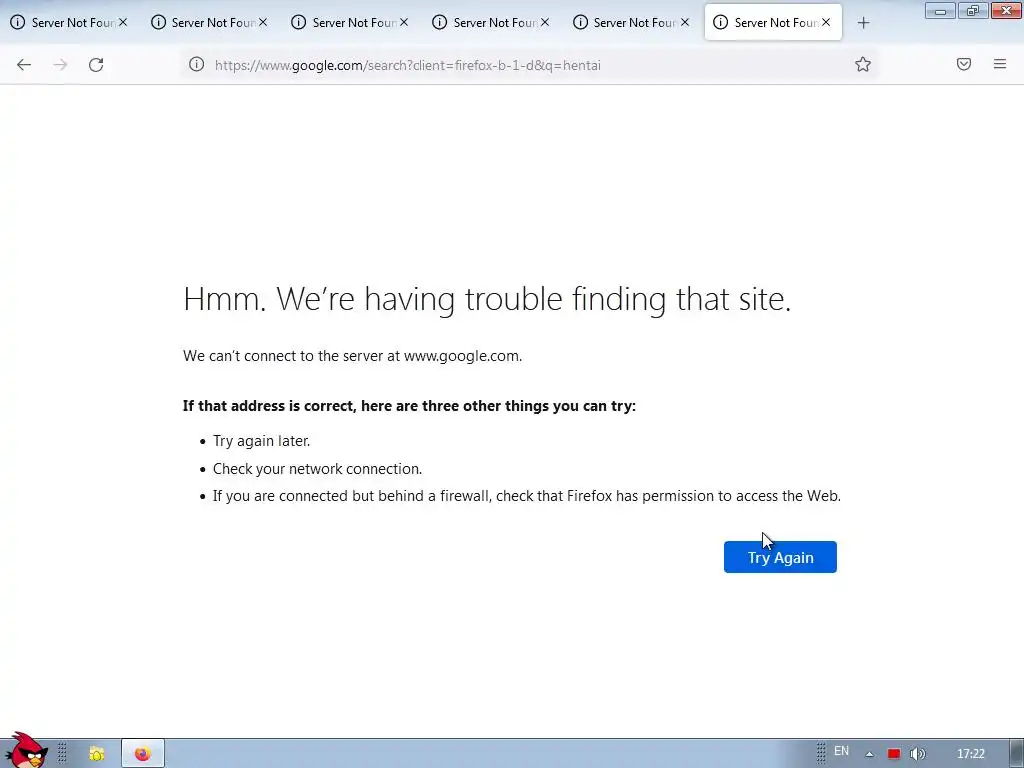The height and width of the screenshot is (768, 1024).
Task: Open the file explorer taskbar icon
Action: (97, 754)
